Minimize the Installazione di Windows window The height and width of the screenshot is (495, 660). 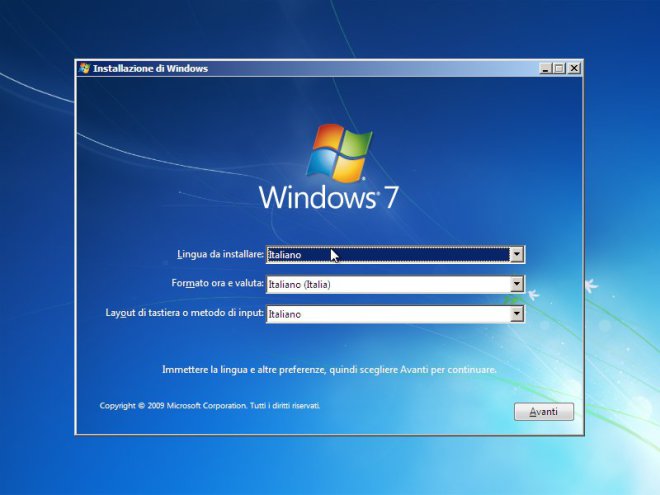[x=545, y=69]
